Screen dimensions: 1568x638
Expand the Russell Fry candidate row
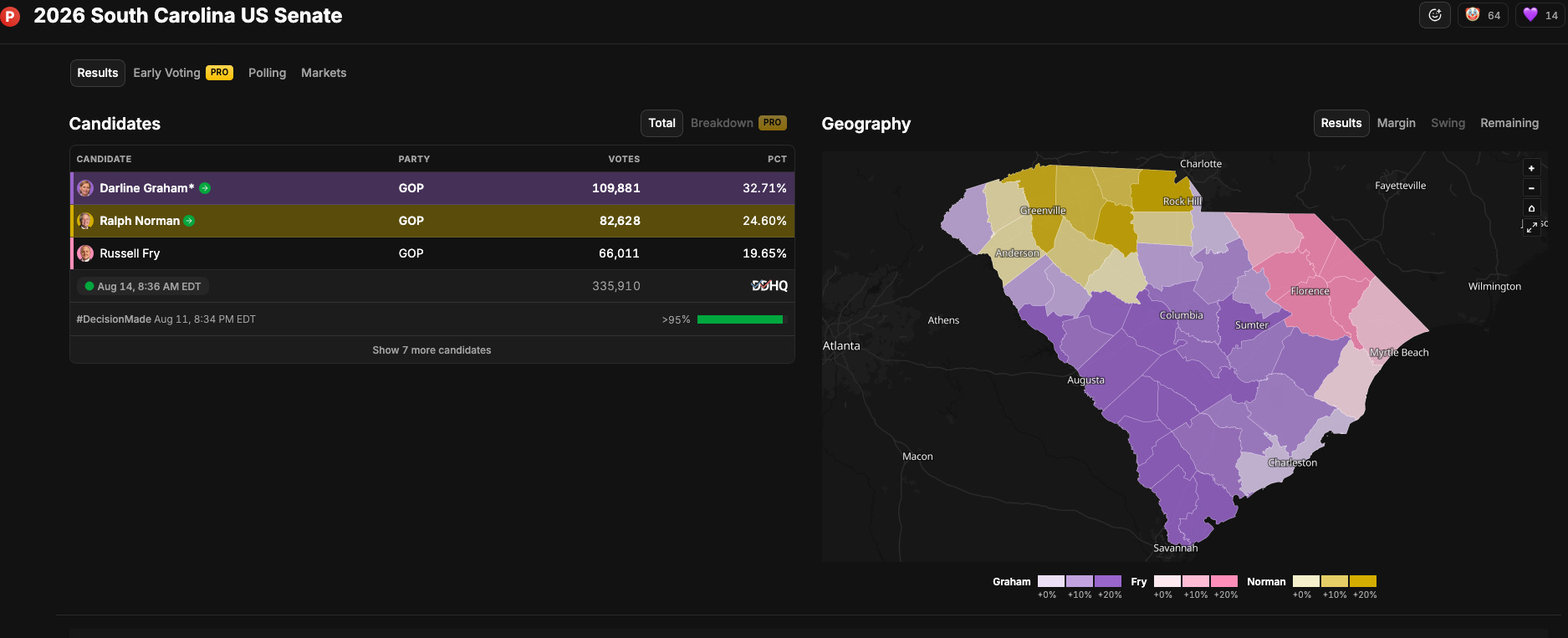pos(432,253)
